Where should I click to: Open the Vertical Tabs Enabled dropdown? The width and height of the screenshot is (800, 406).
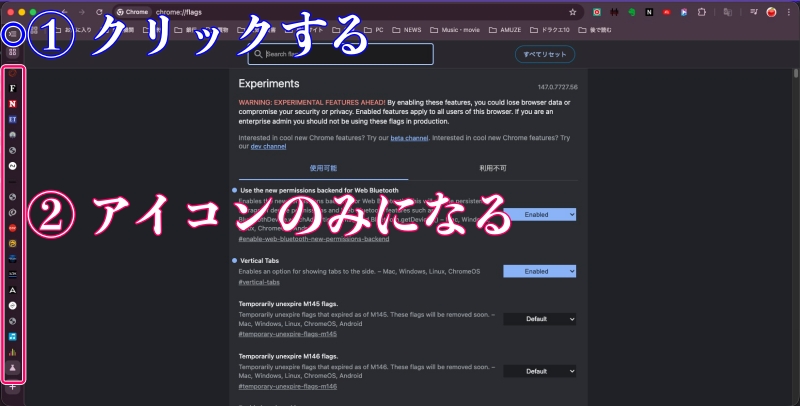click(x=539, y=271)
